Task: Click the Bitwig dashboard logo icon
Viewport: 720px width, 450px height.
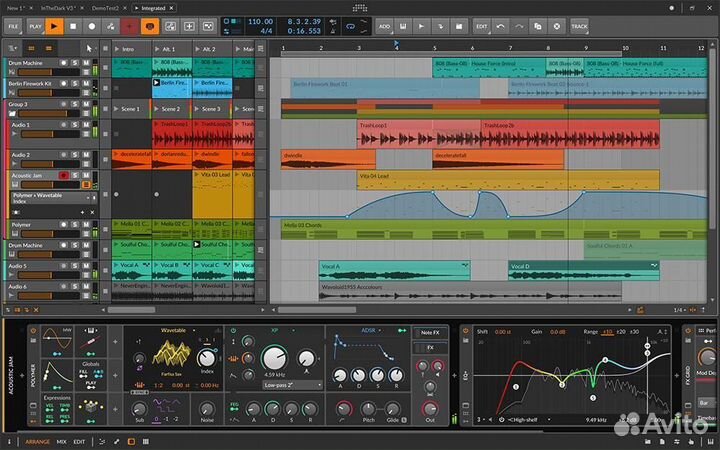Action: 360,8
